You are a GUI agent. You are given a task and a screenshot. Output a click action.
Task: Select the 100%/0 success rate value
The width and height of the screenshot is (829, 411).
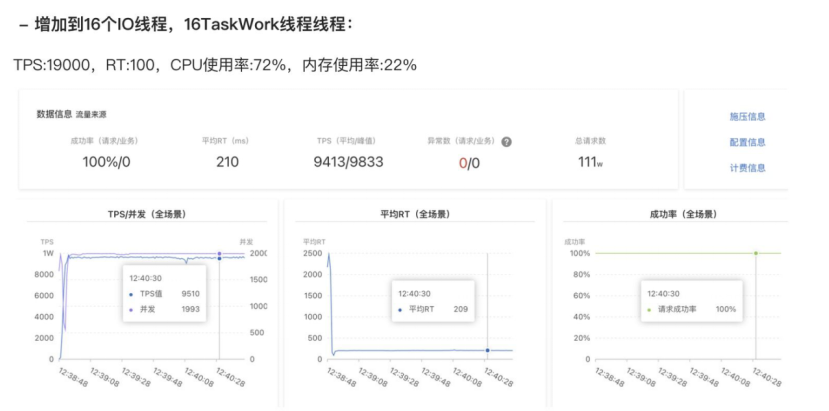[x=106, y=162]
